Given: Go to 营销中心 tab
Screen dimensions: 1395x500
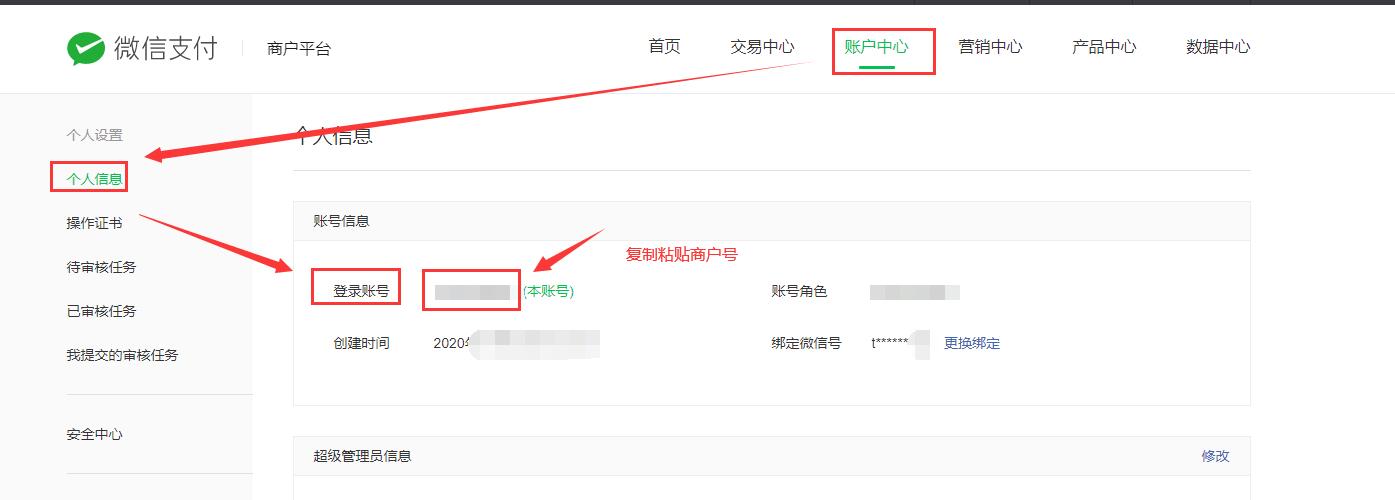Looking at the screenshot, I should click(x=990, y=47).
